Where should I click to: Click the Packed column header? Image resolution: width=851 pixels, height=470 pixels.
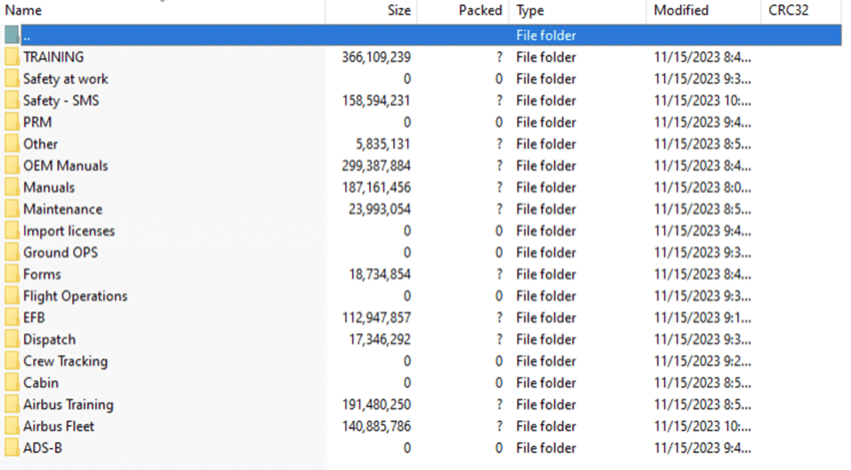[480, 10]
